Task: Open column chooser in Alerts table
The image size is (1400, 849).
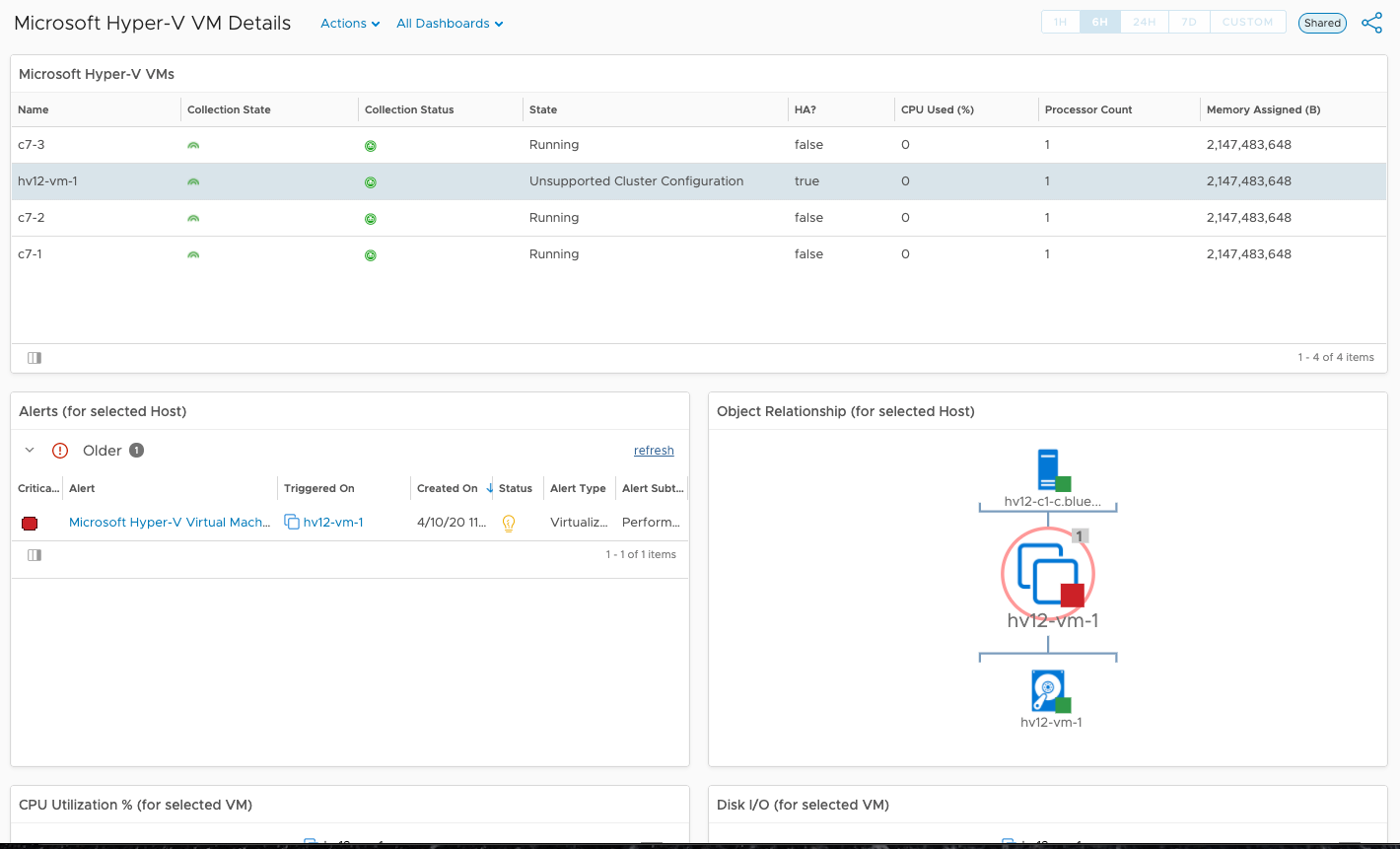Action: coord(35,555)
